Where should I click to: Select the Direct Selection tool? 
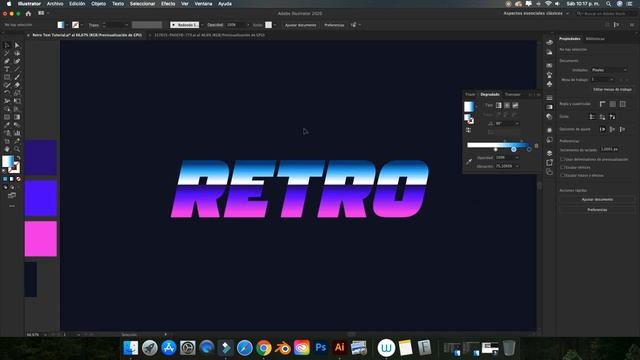pyautogui.click(x=17, y=45)
